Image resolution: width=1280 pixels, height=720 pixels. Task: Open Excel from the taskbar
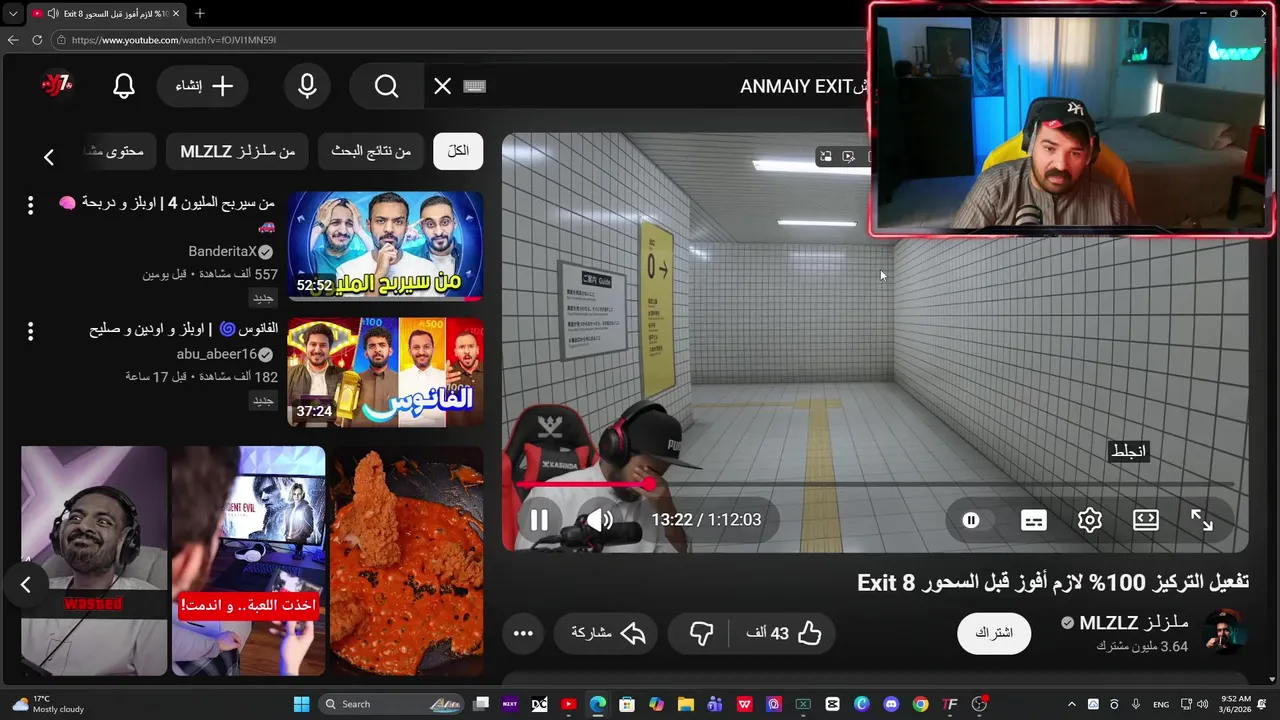803,704
